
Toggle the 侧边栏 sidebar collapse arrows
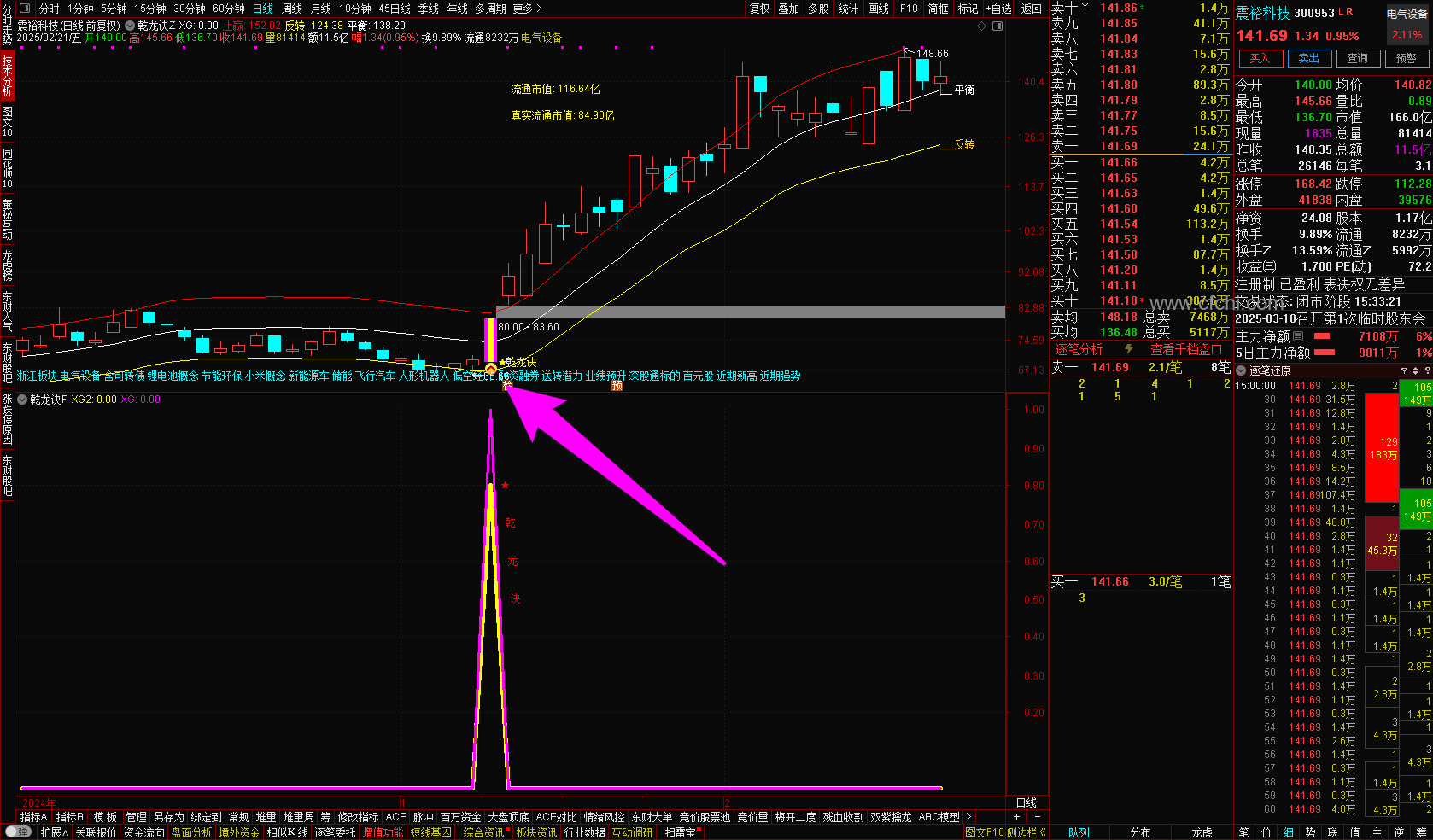coord(1042,832)
